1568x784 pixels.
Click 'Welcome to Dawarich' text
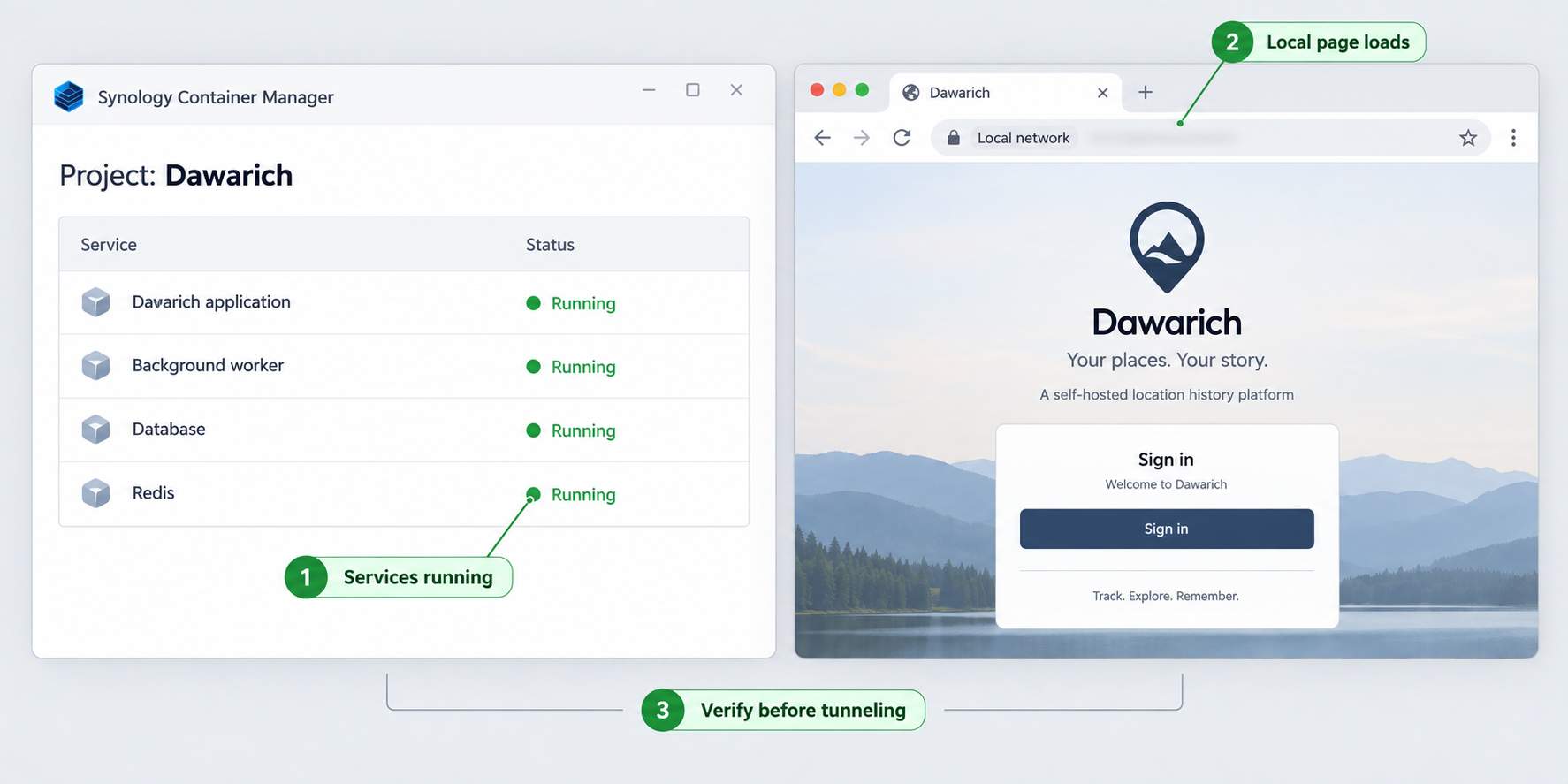[x=1166, y=484]
